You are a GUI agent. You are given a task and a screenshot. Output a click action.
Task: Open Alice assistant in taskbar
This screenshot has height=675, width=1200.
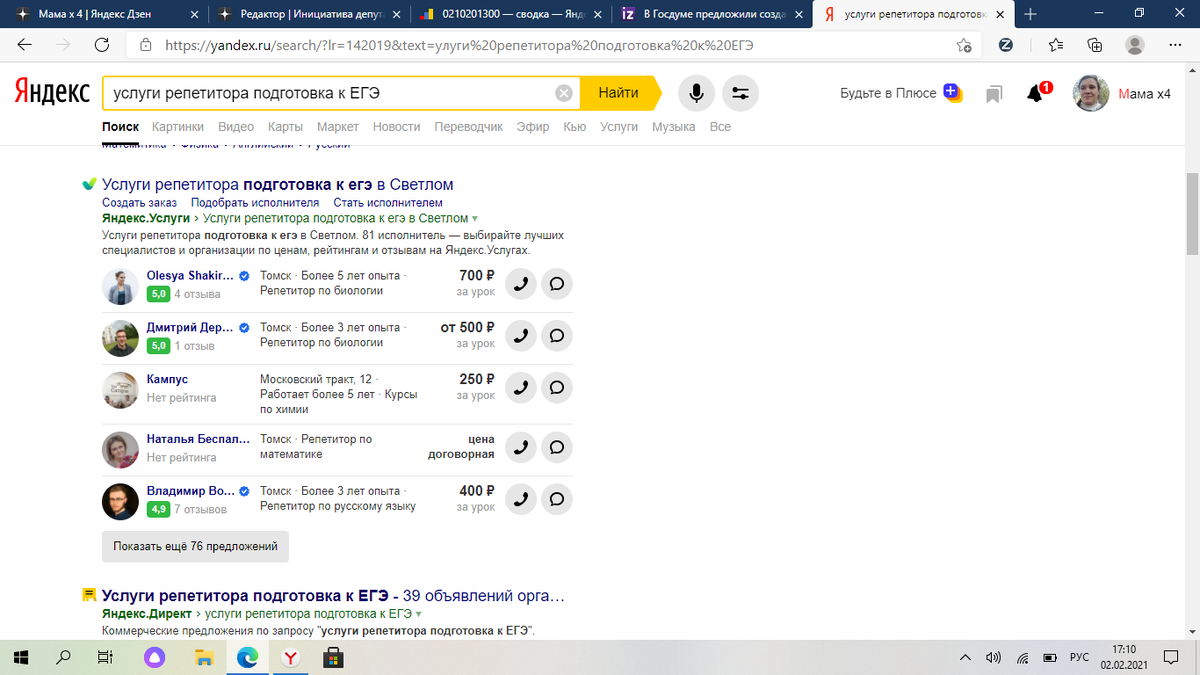pyautogui.click(x=154, y=657)
